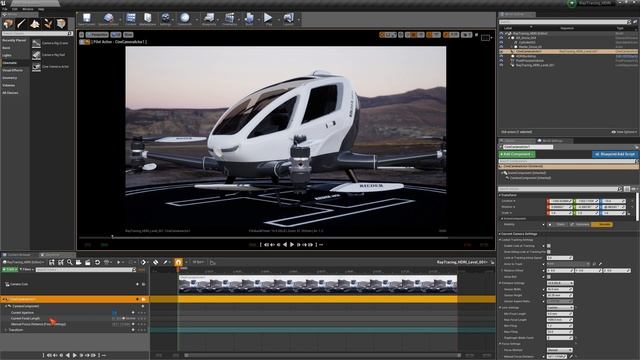Click the Camera Rig Crane actor icon
Image resolution: width=640 pixels, height=360 pixels.
[36, 43]
